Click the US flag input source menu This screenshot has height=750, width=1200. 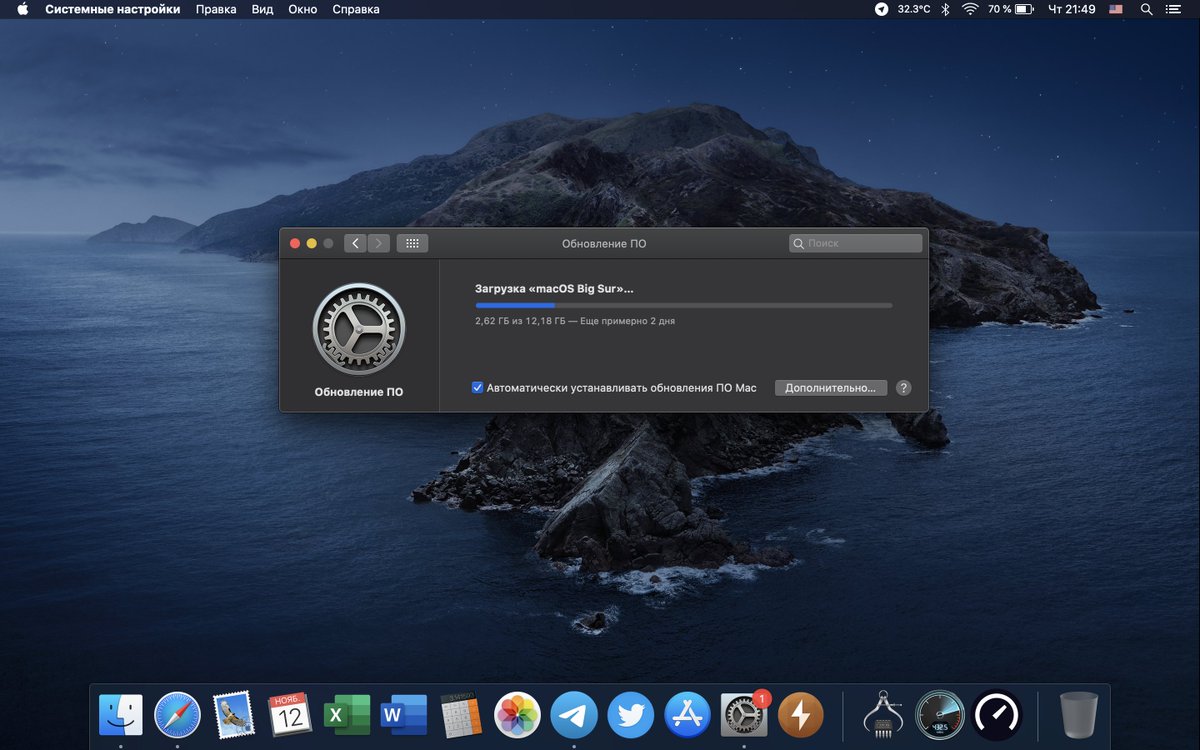1114,9
